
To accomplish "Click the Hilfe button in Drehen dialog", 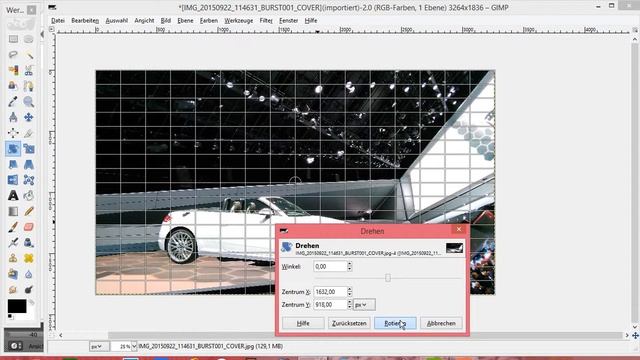I will pos(303,323).
